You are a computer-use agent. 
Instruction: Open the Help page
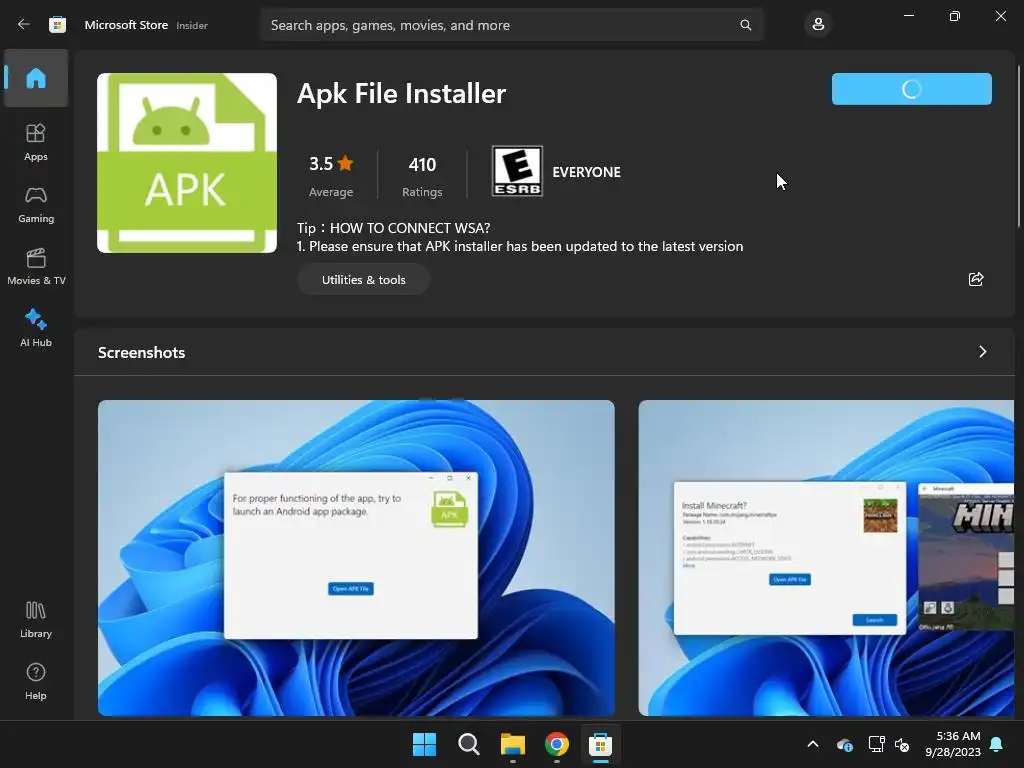(36, 681)
